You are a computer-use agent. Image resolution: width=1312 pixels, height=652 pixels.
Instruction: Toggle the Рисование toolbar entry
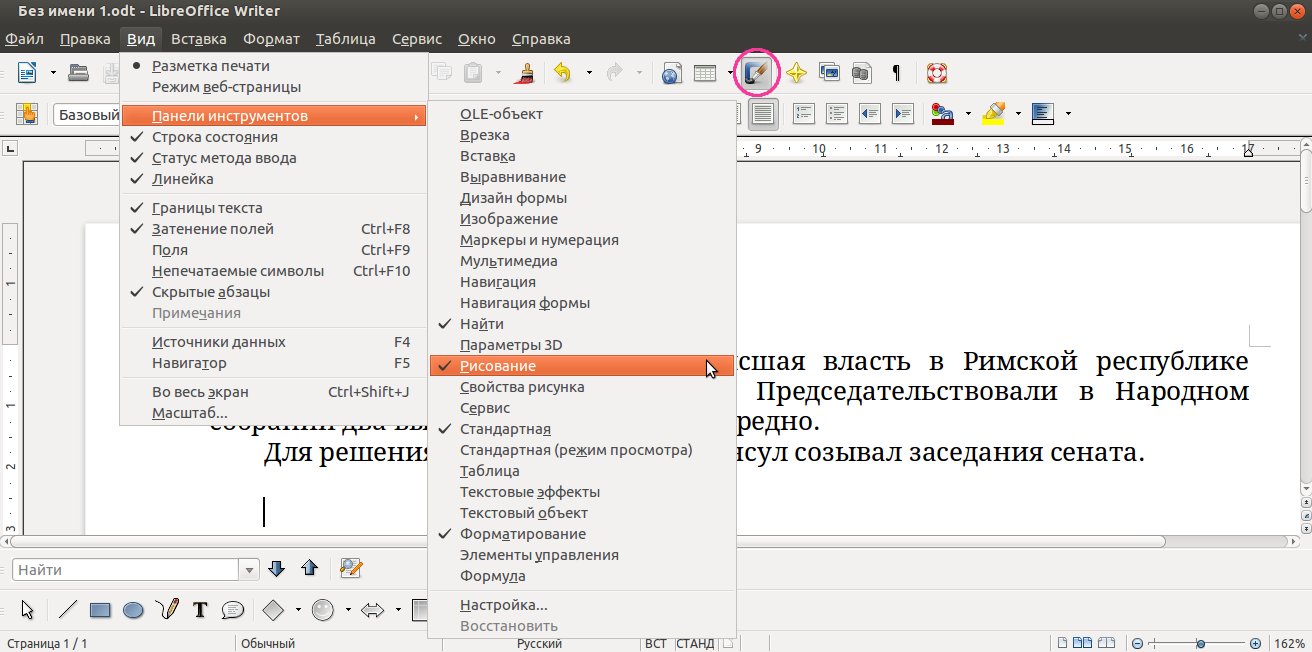tap(498, 366)
